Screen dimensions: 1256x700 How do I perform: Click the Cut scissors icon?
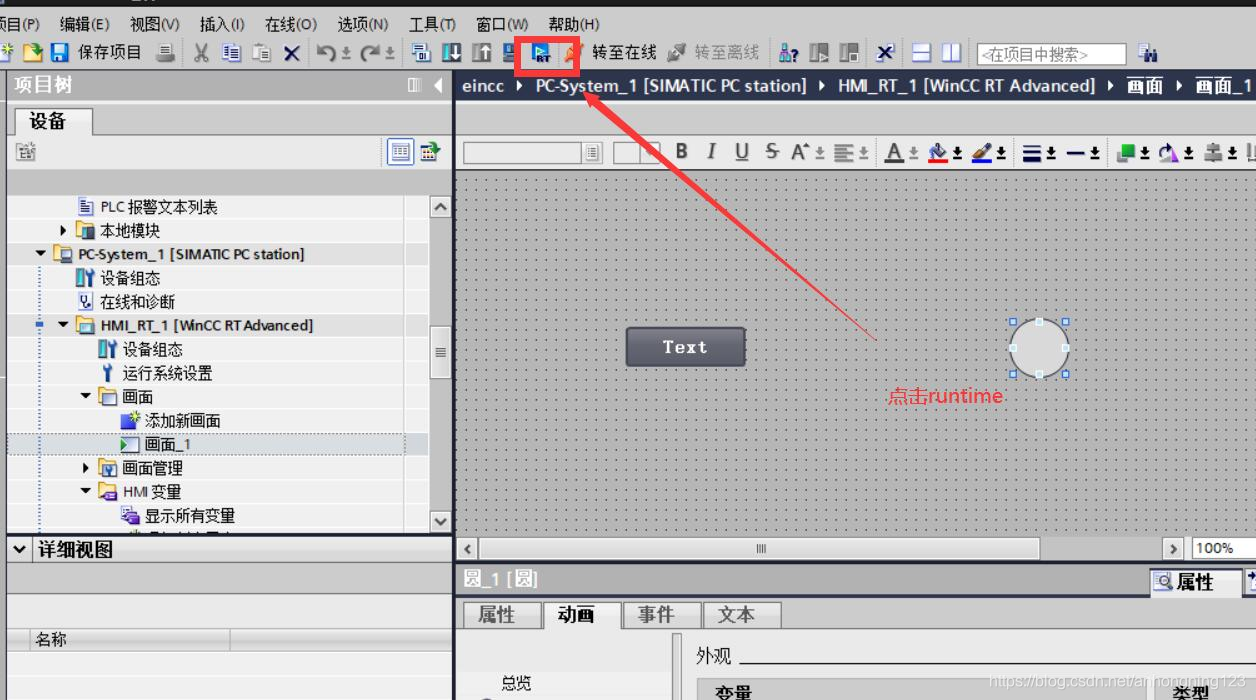pyautogui.click(x=201, y=53)
